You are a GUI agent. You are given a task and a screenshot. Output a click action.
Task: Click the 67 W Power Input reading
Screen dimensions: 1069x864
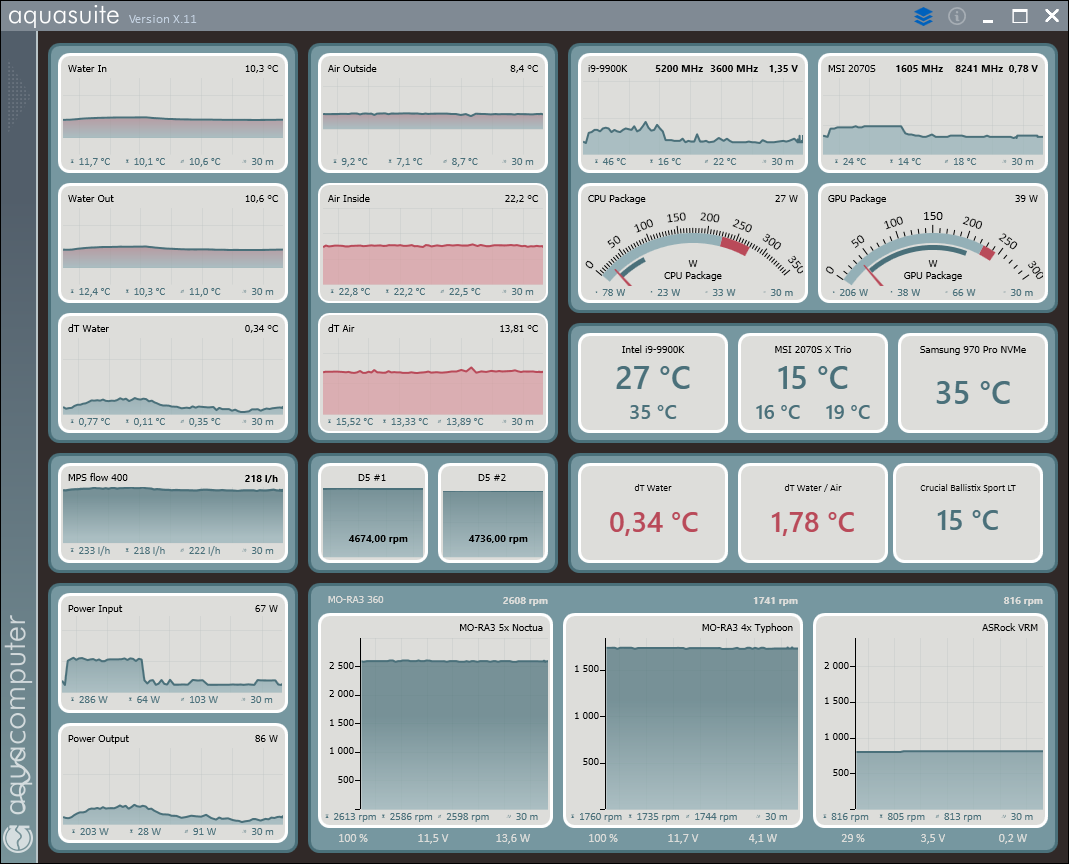point(266,608)
